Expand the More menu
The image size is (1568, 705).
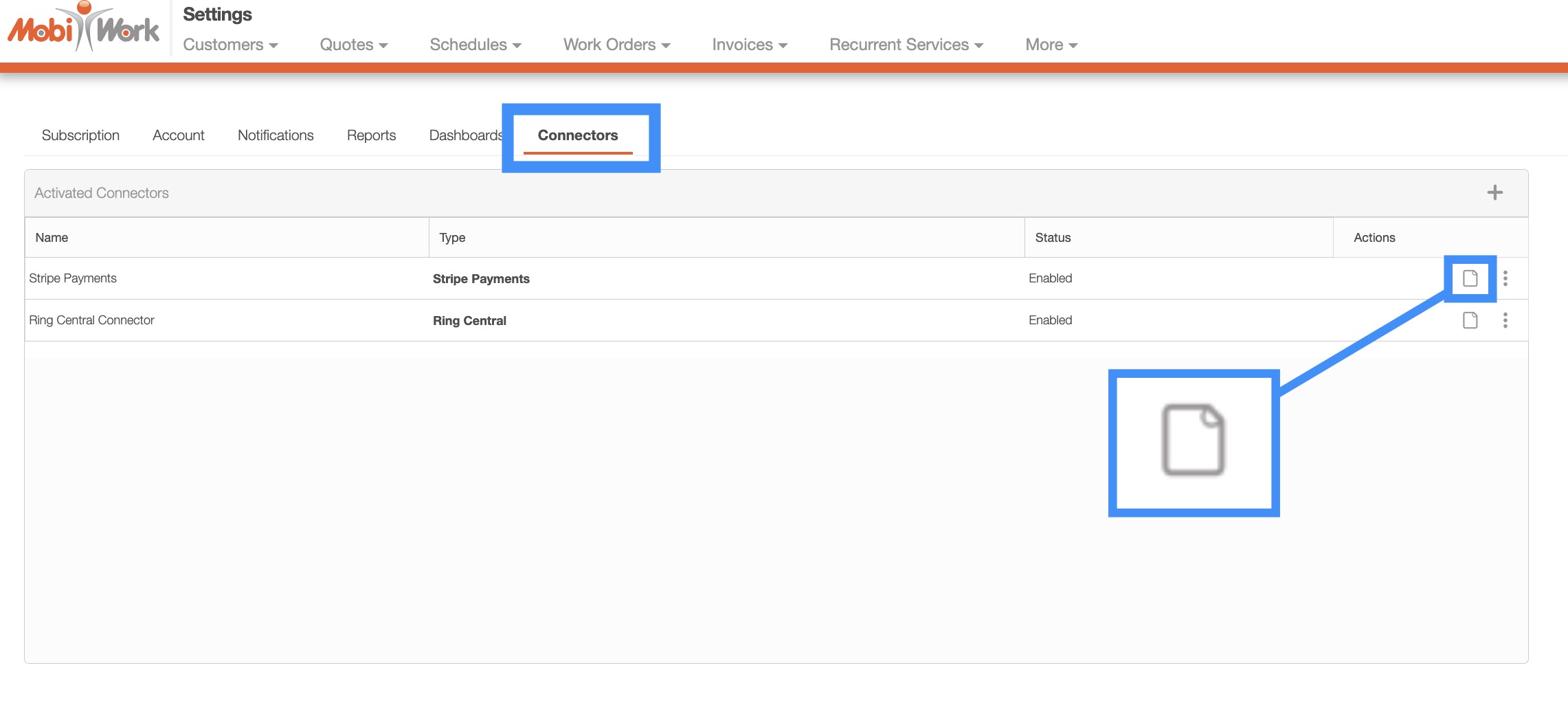(x=1051, y=45)
